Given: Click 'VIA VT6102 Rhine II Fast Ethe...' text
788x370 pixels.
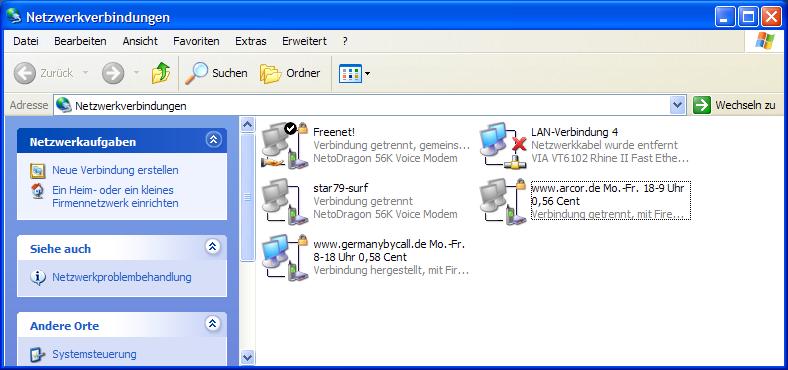Looking at the screenshot, I should click(x=610, y=158).
